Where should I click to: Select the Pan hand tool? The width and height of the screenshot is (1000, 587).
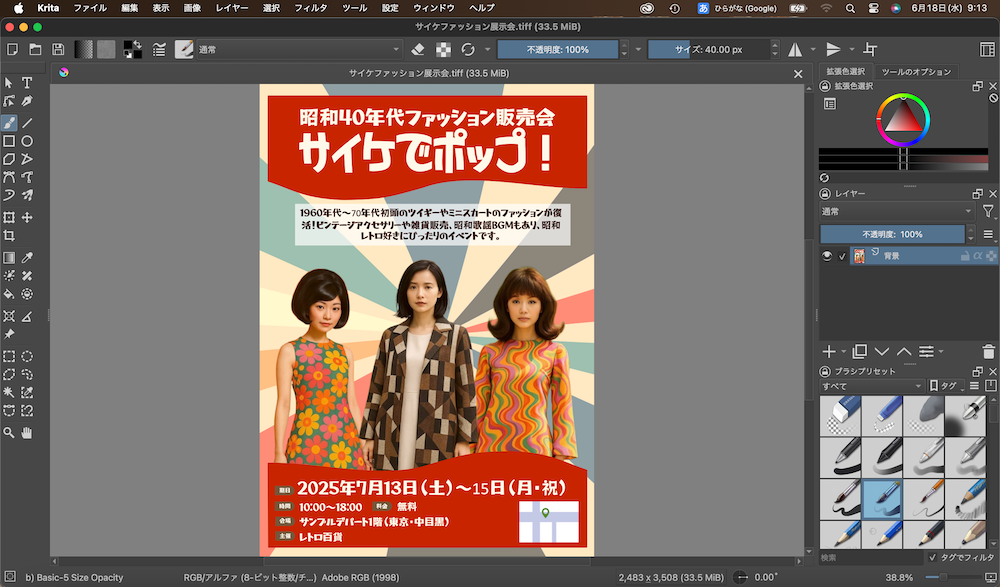pyautogui.click(x=27, y=433)
